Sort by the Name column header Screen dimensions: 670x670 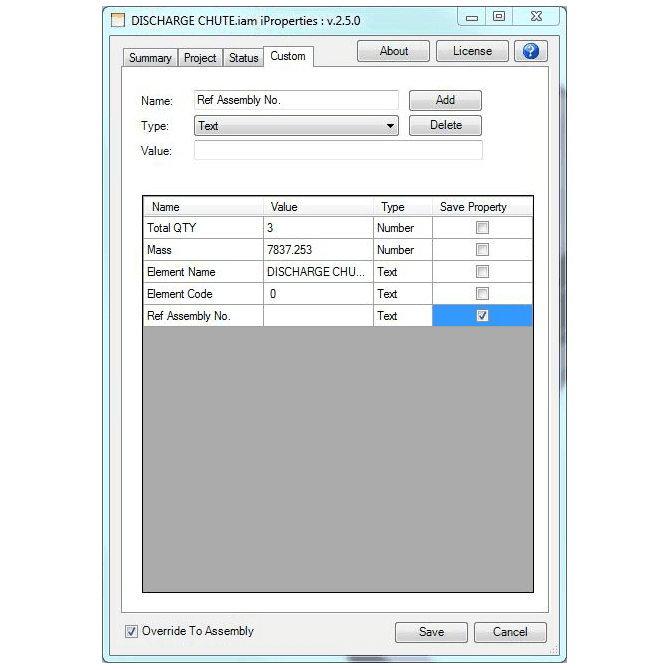point(203,207)
